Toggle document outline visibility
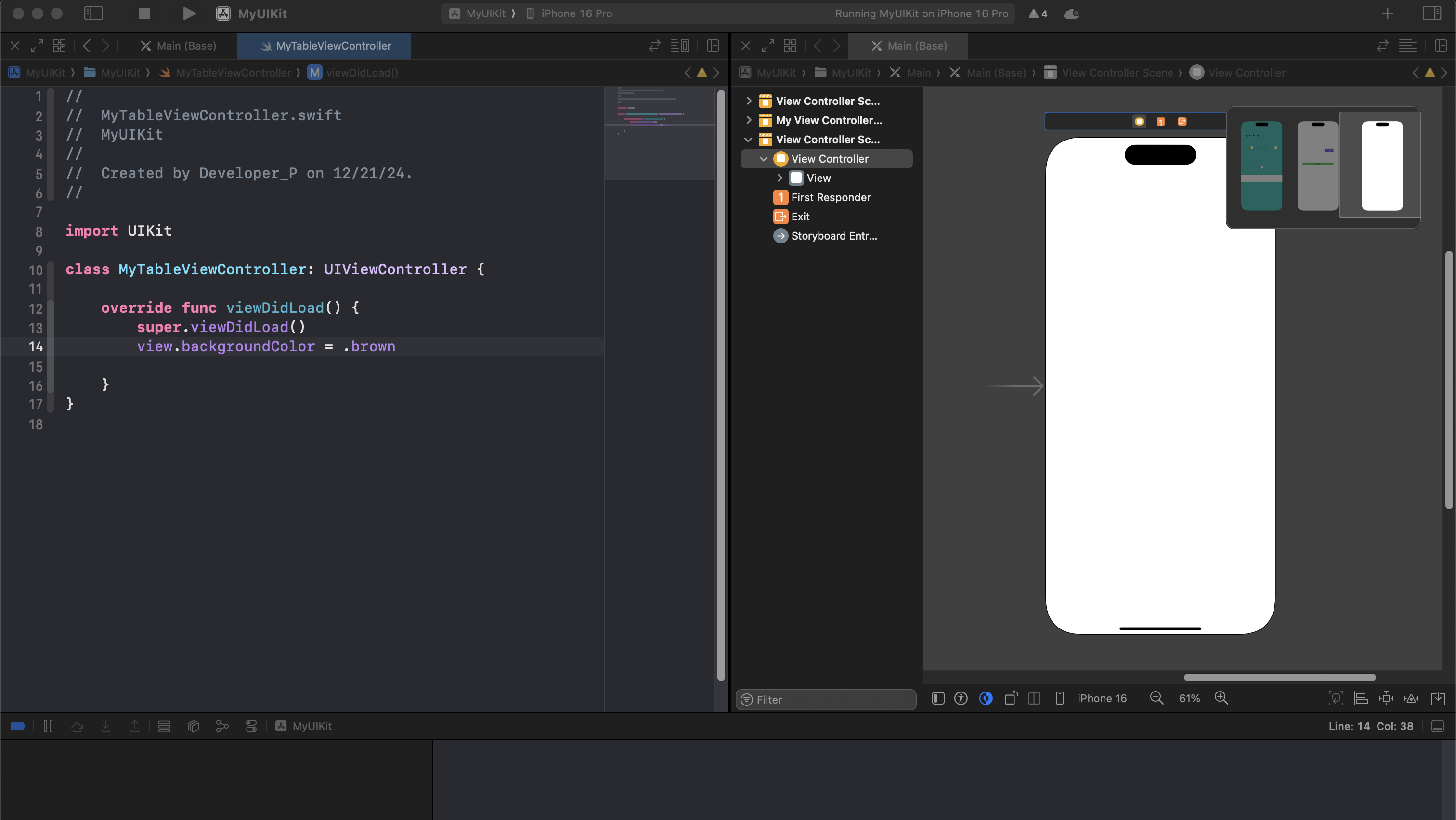The image size is (1456, 820). click(938, 699)
